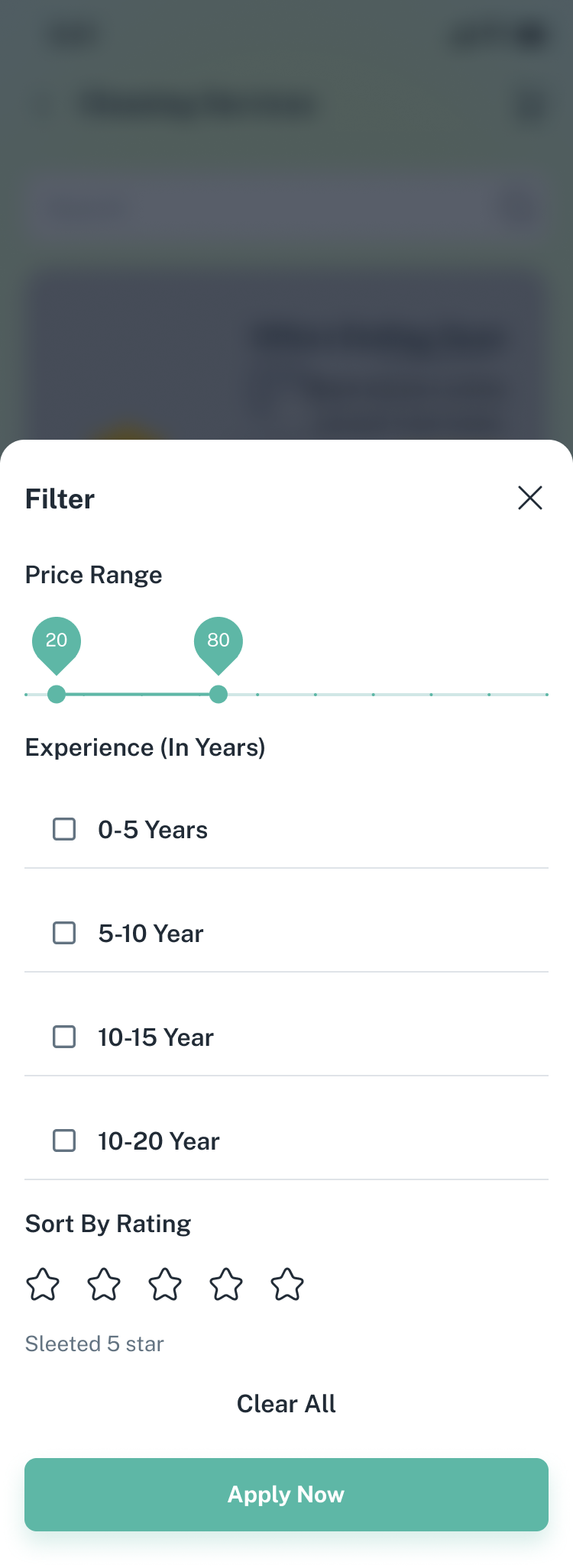This screenshot has height=1568, width=573.
Task: Click the maximum price slider handle
Action: coord(219,694)
